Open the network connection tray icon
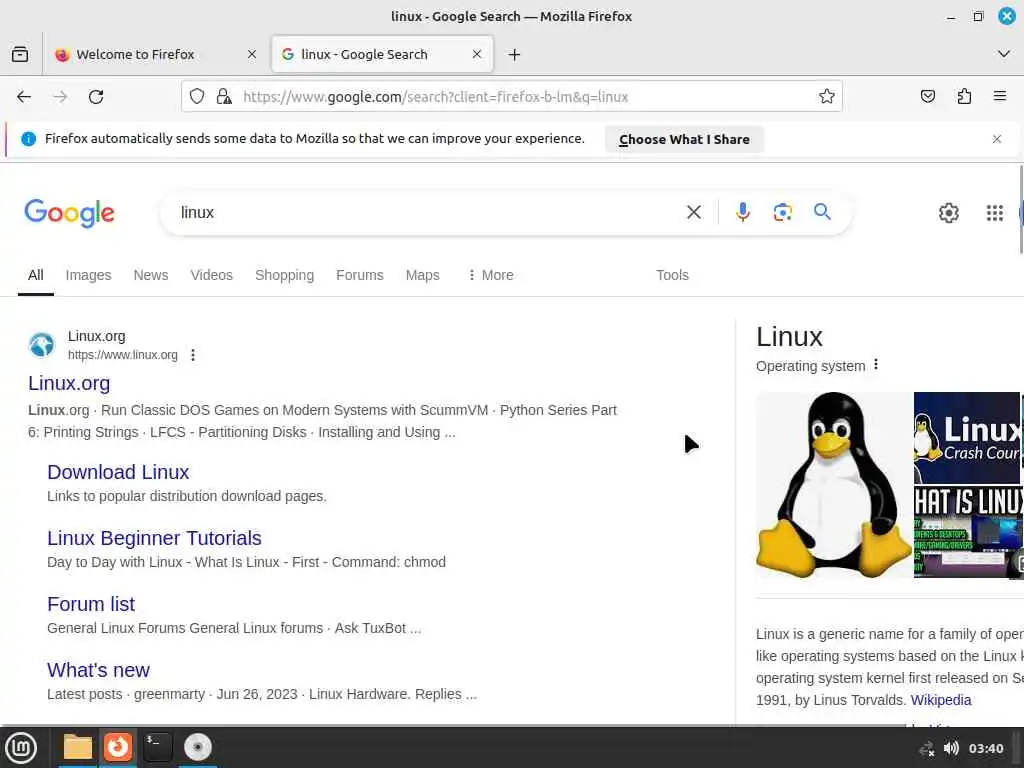 pos(926,748)
